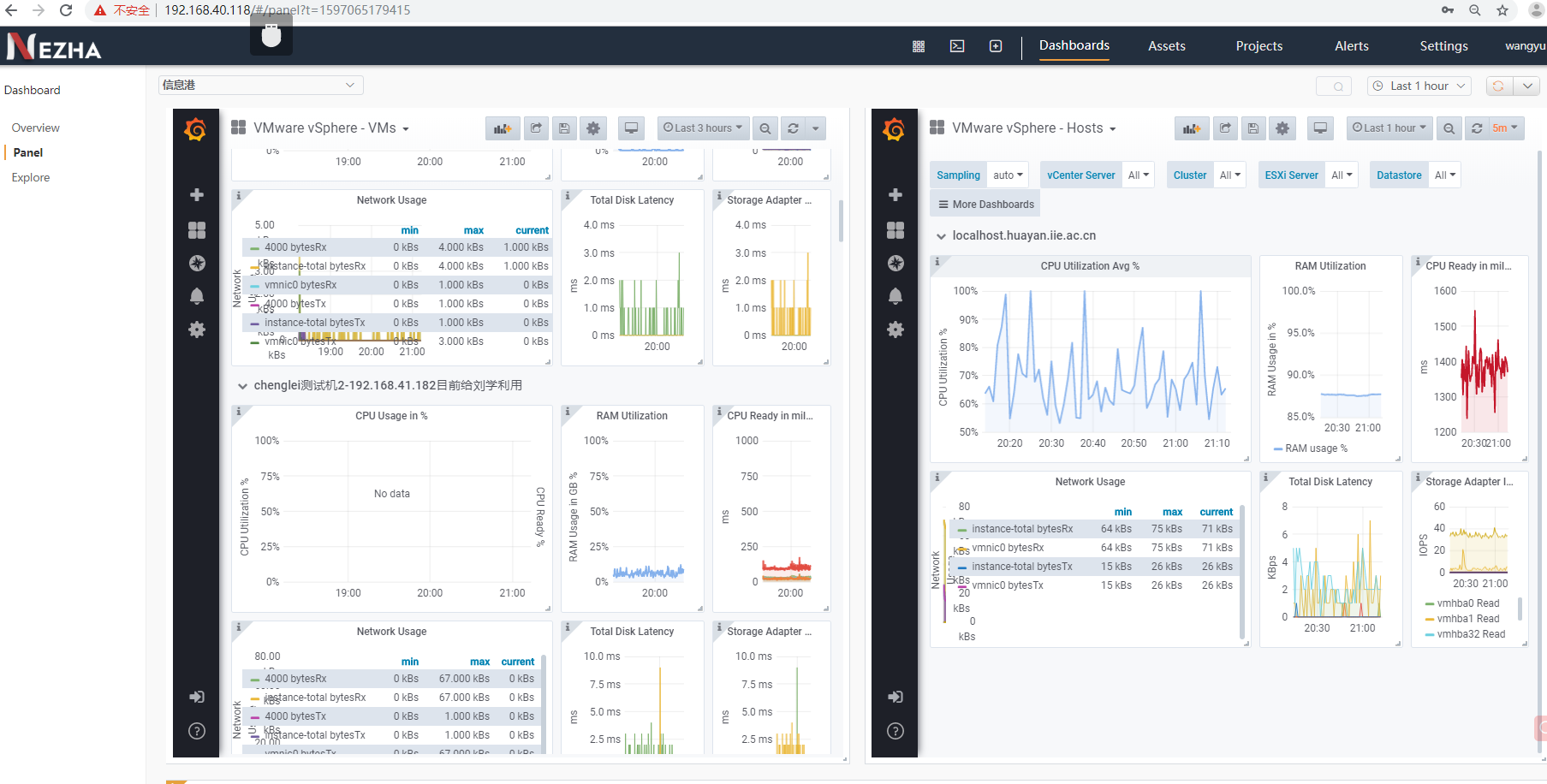Click the dashboard search input box

(1333, 86)
